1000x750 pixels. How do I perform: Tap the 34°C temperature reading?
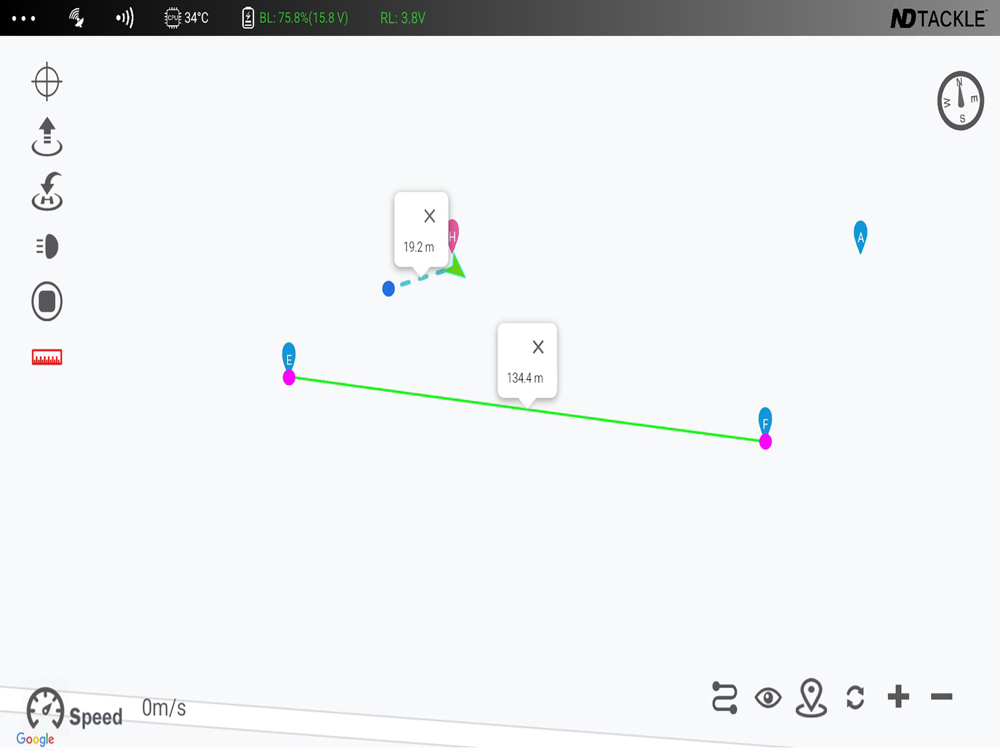(196, 18)
